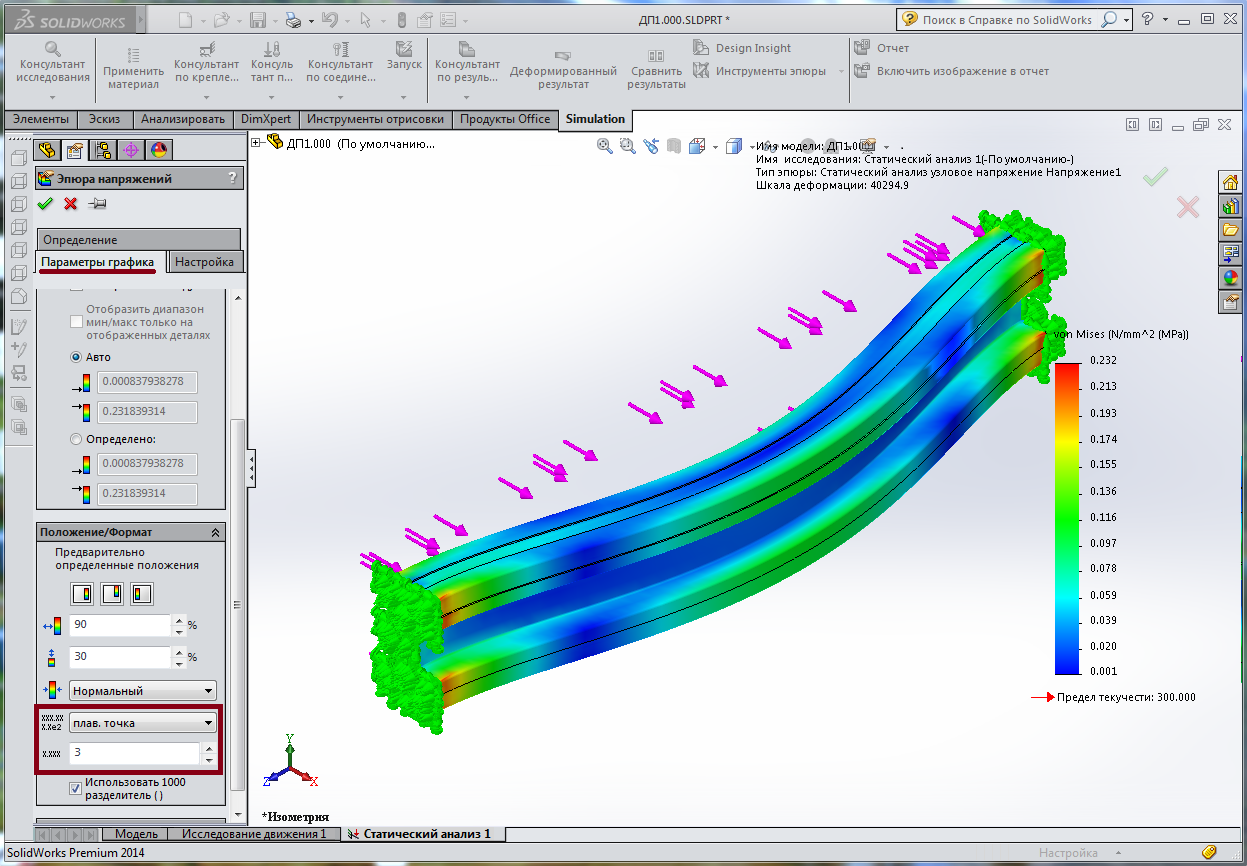Open Section View icon in viewport toolbar
The width and height of the screenshot is (1247, 866).
pos(674,146)
